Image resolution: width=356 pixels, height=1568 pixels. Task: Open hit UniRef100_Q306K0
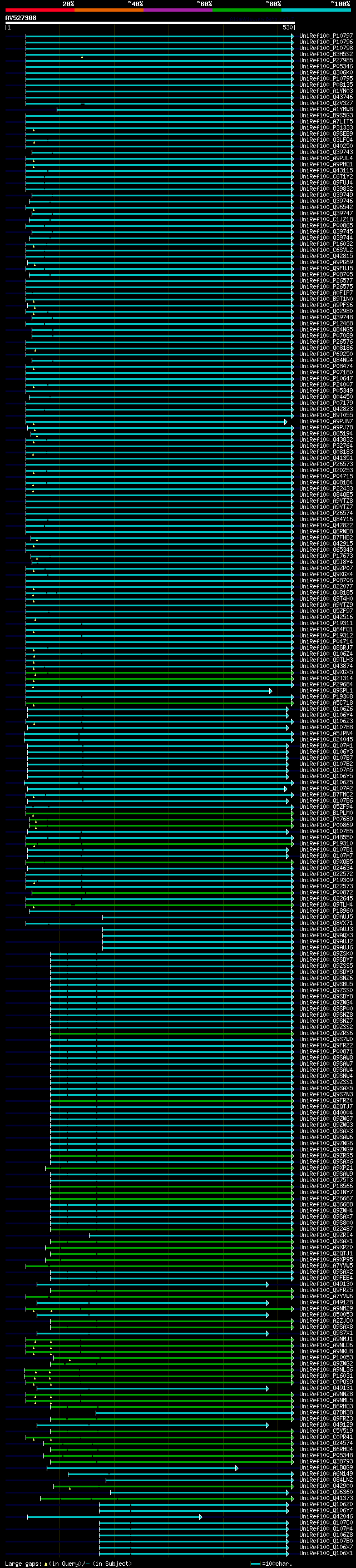click(326, 72)
